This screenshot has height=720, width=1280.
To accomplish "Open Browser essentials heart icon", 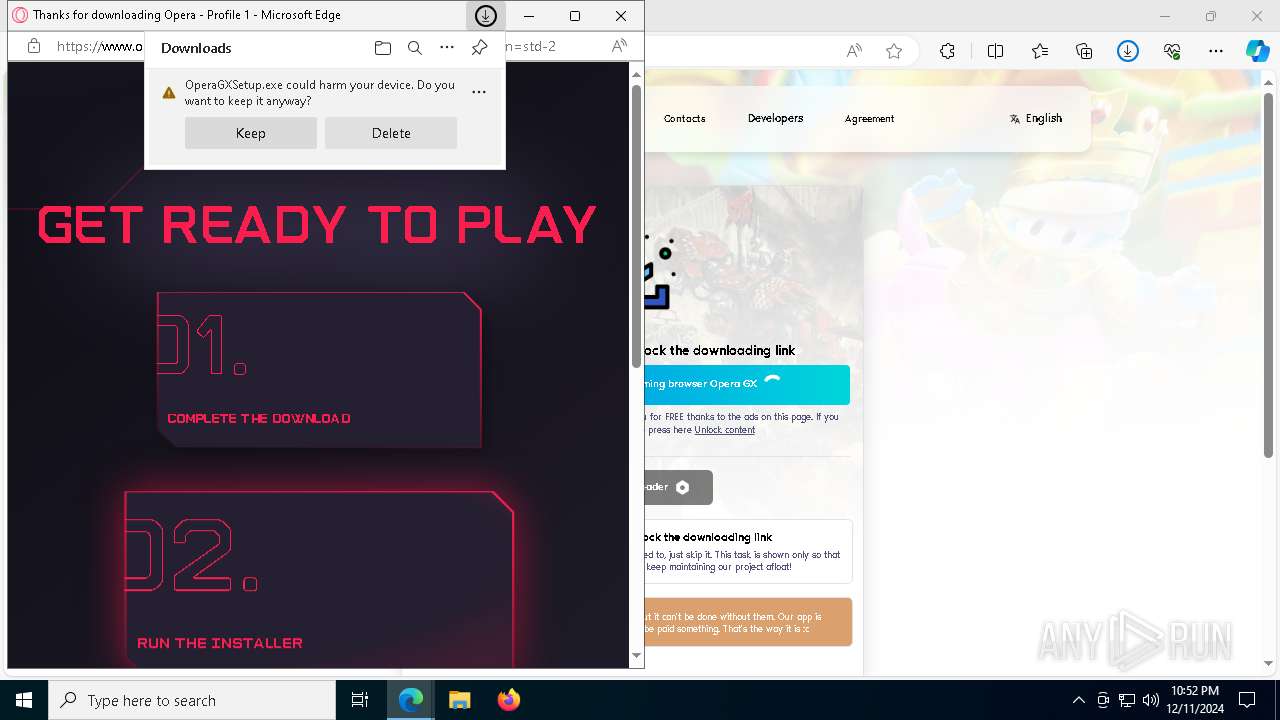I will coord(1172,51).
